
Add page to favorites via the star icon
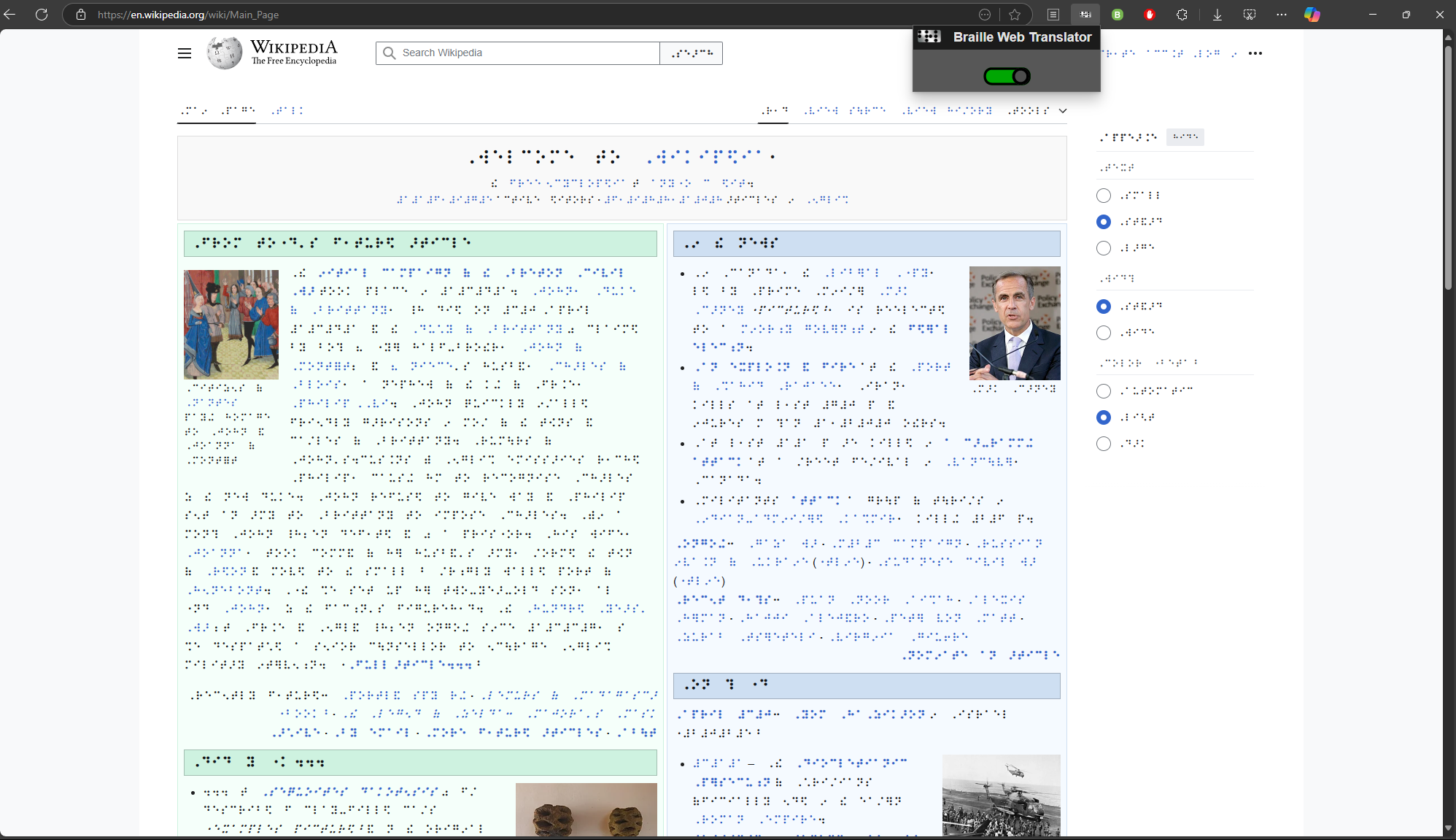[1015, 15]
